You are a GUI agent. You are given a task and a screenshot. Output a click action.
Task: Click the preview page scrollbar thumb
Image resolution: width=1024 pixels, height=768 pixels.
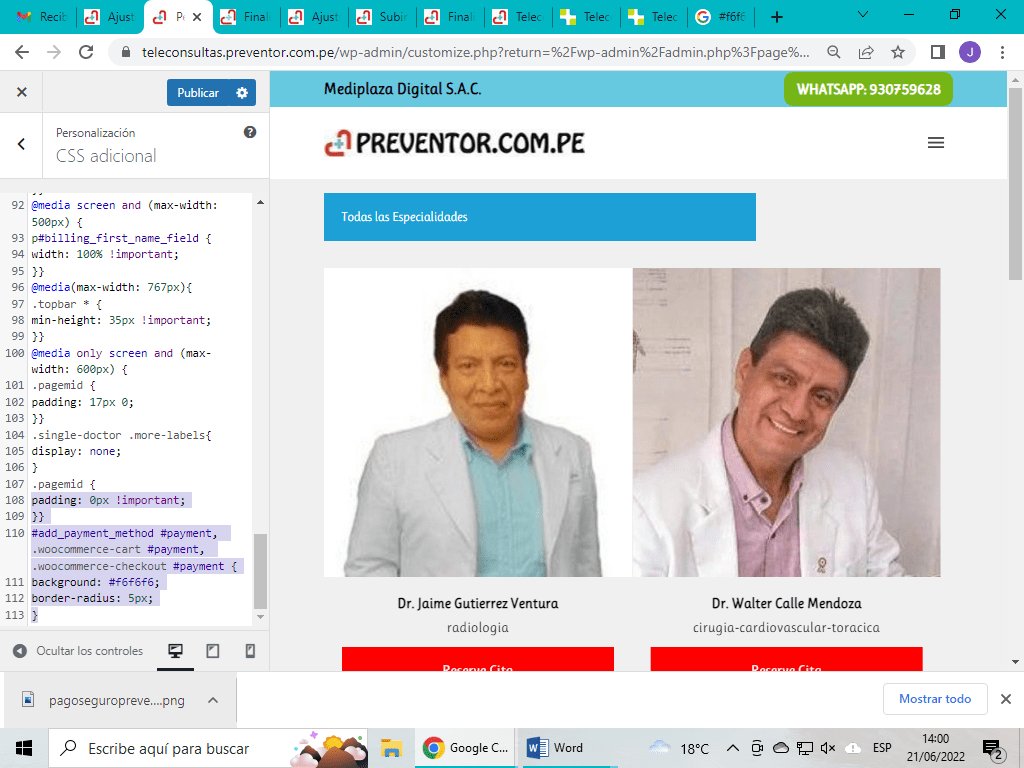tap(1015, 184)
